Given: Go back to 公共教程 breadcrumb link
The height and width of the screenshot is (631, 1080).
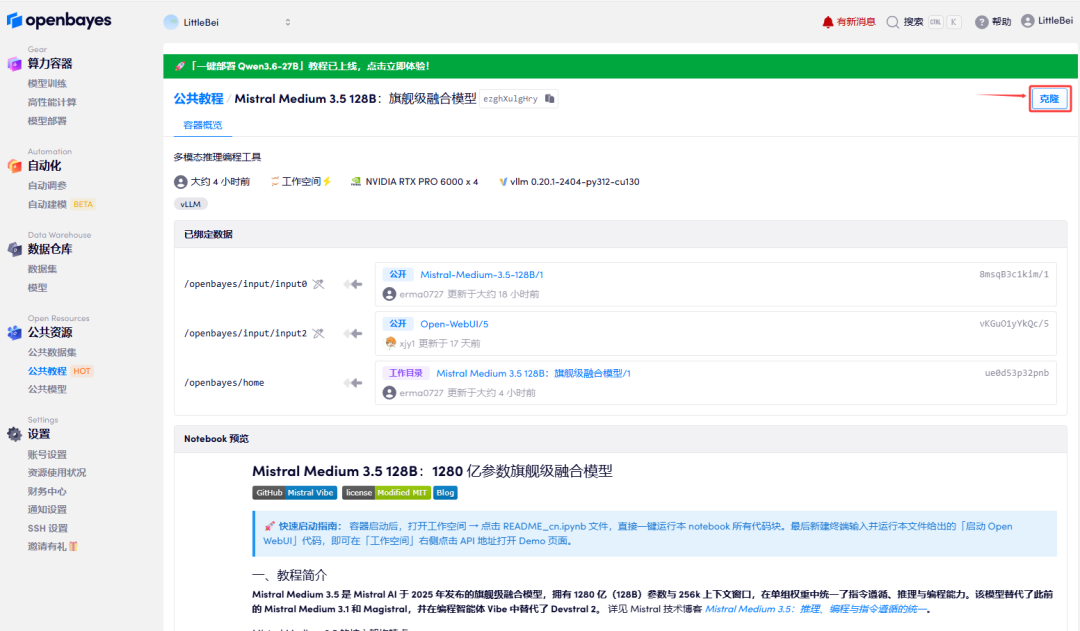Looking at the screenshot, I should pos(198,99).
